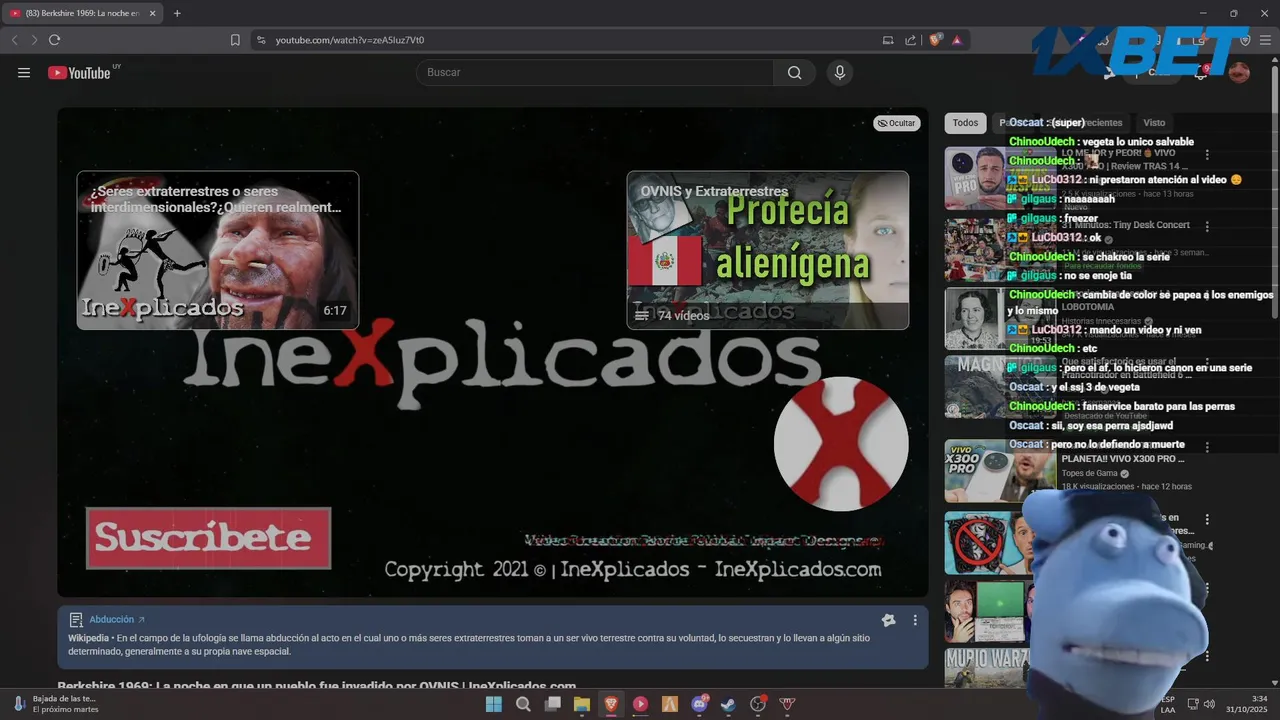Open Steam from the taskbar
This screenshot has width=1280, height=720.
coord(729,704)
